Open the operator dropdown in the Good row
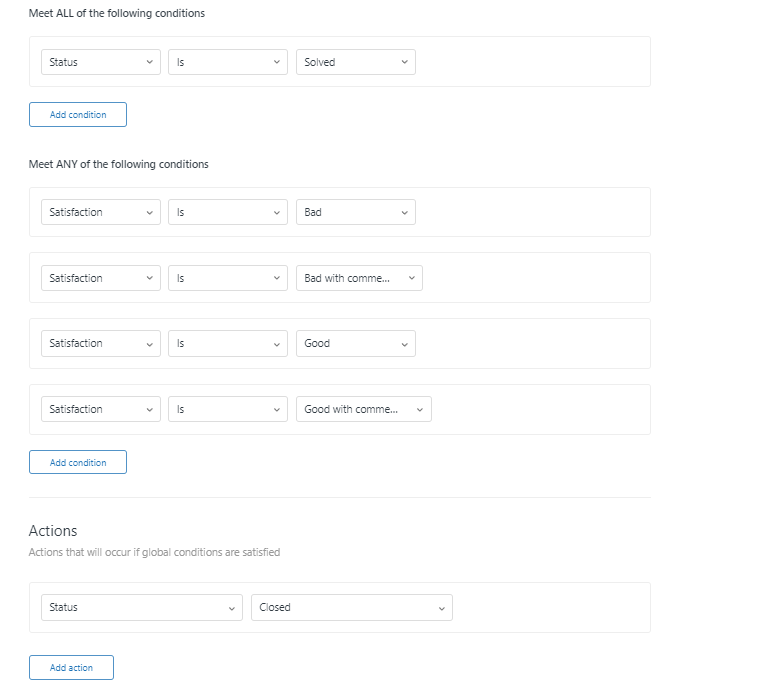Screen dimensions: 762x684 coord(228,343)
